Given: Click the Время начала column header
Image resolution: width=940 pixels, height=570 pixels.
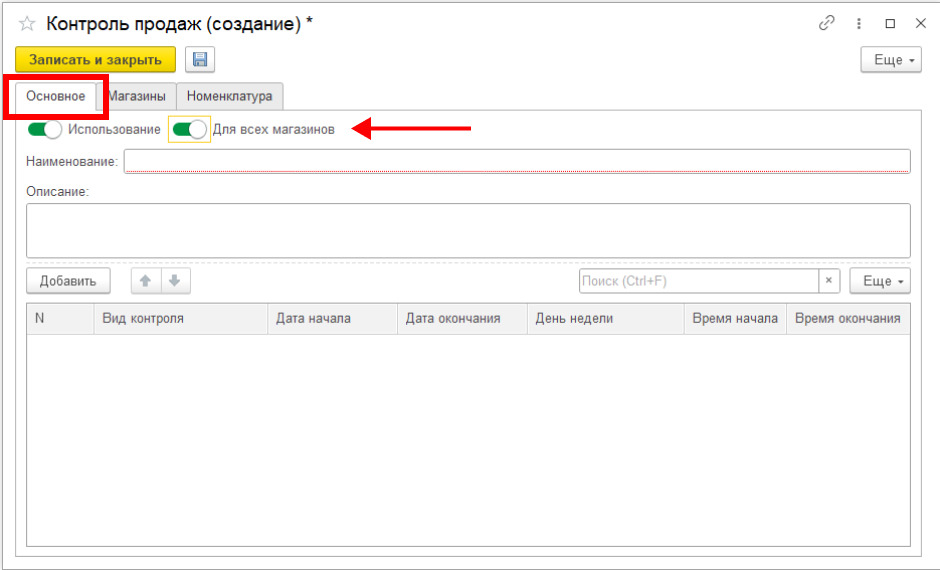Looking at the screenshot, I should tap(735, 318).
